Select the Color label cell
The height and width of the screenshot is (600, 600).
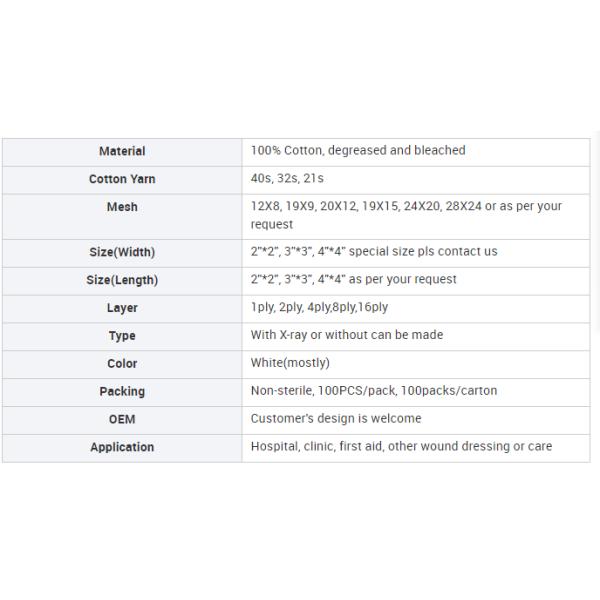tap(122, 364)
